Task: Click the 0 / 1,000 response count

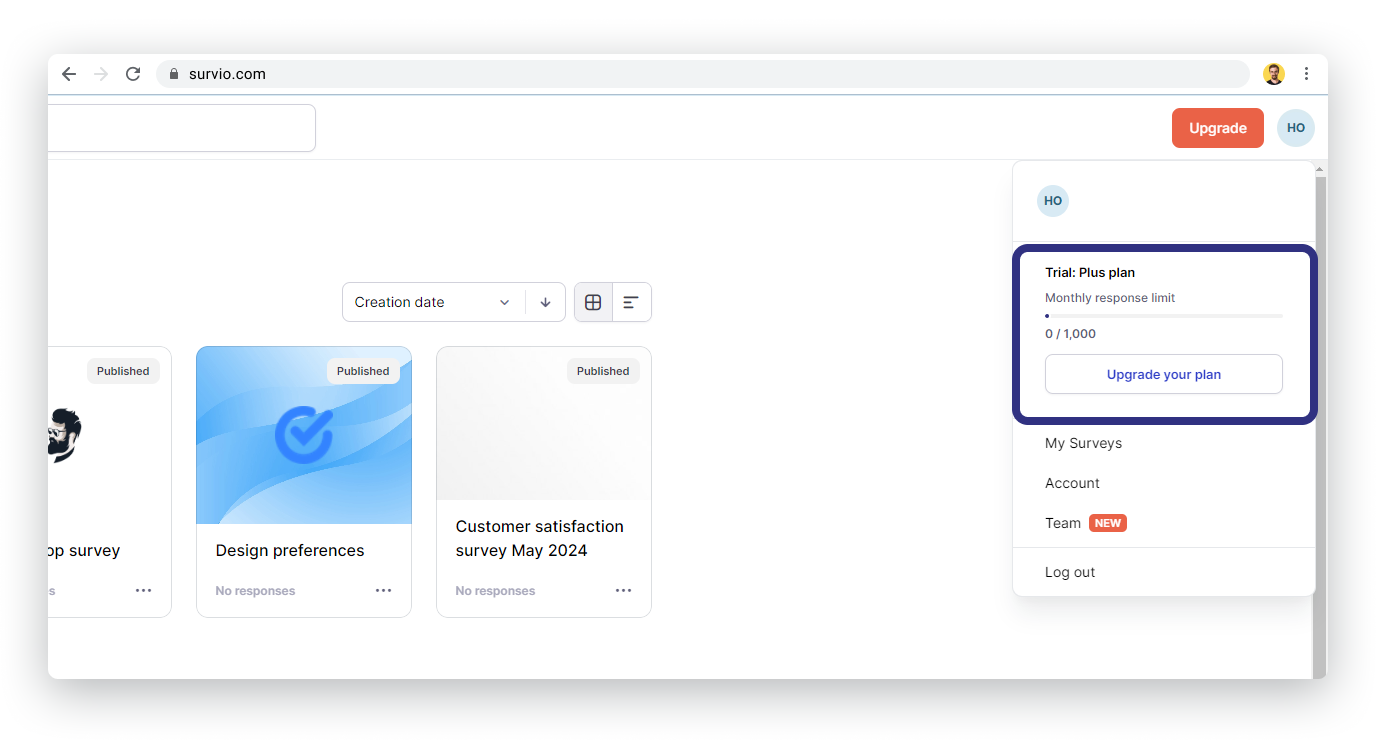Action: coord(1070,334)
